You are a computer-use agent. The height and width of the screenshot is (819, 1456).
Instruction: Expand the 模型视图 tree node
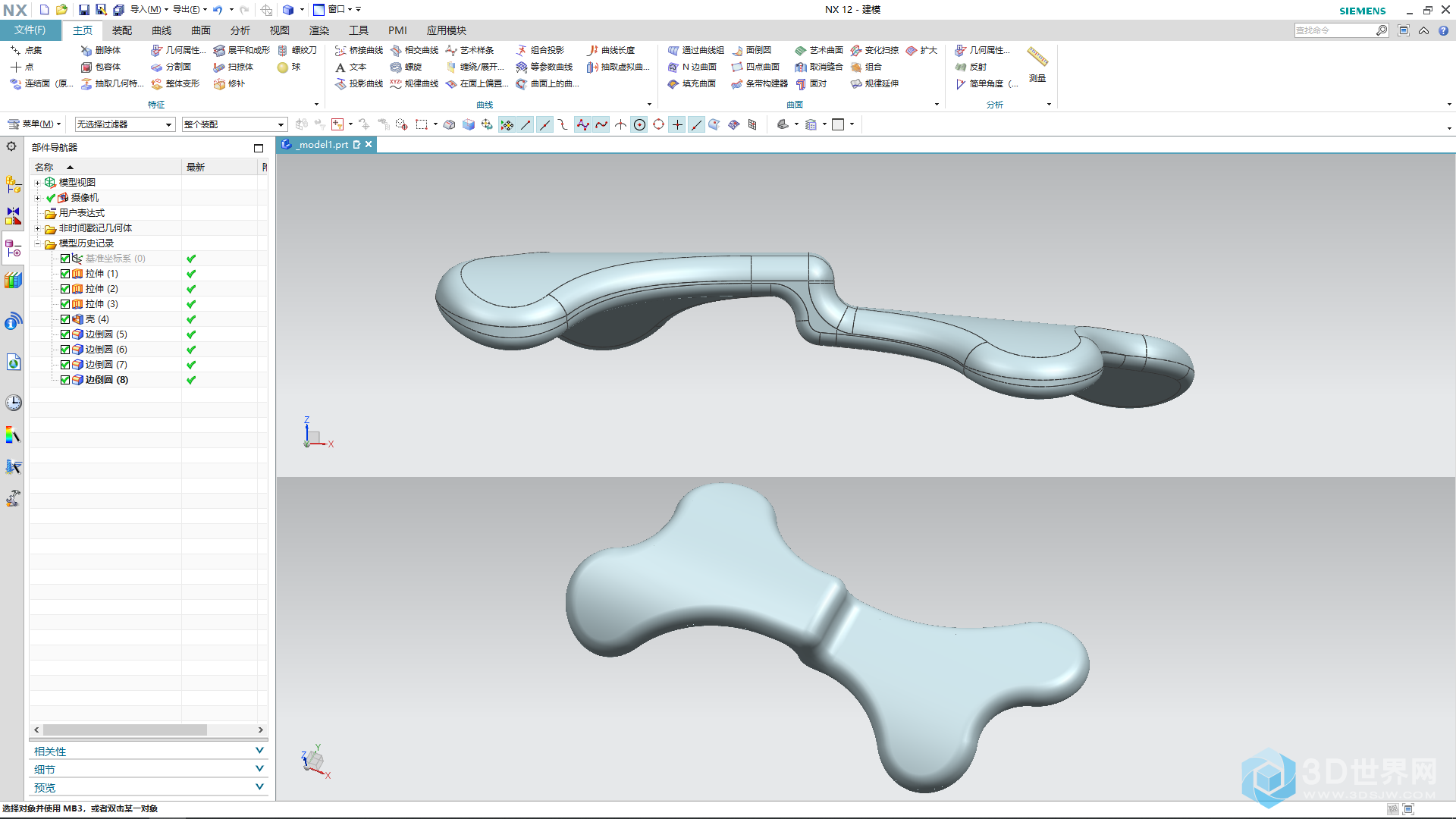click(37, 183)
